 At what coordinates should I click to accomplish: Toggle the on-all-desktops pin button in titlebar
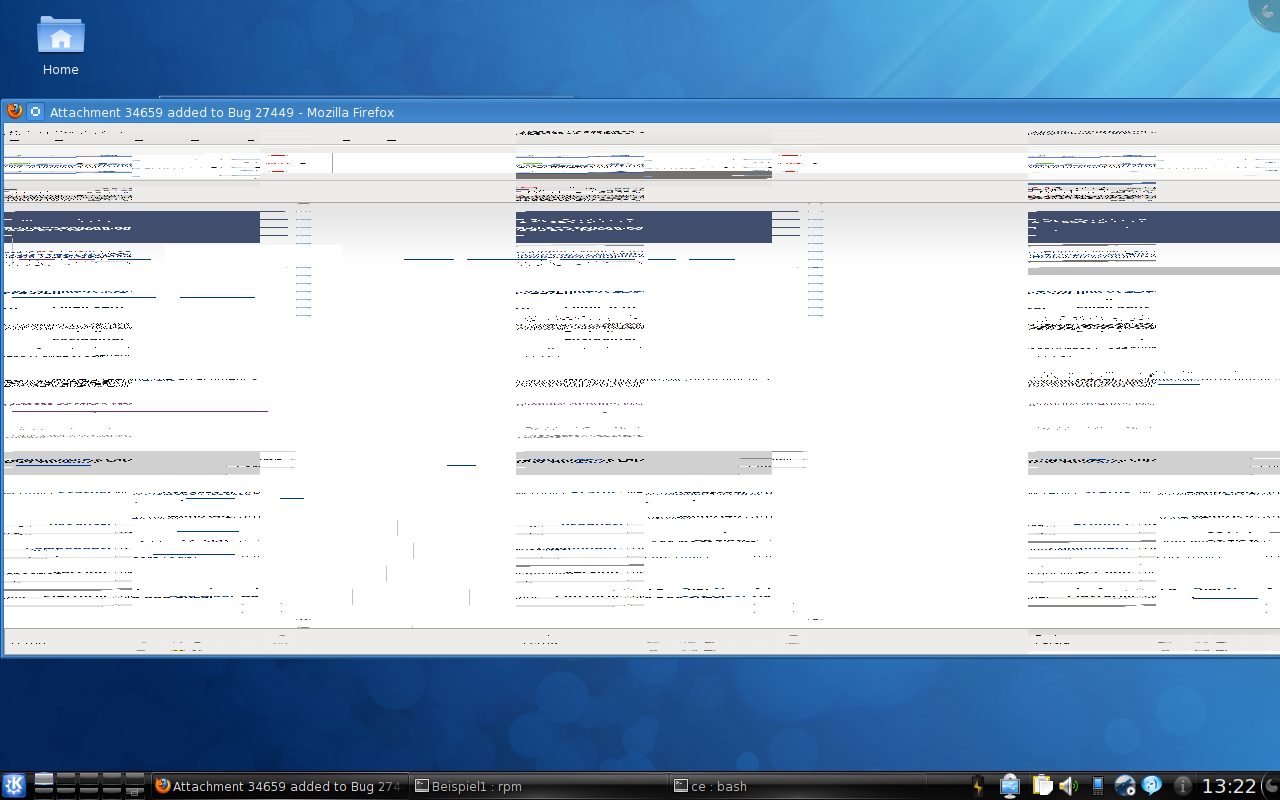tap(35, 111)
